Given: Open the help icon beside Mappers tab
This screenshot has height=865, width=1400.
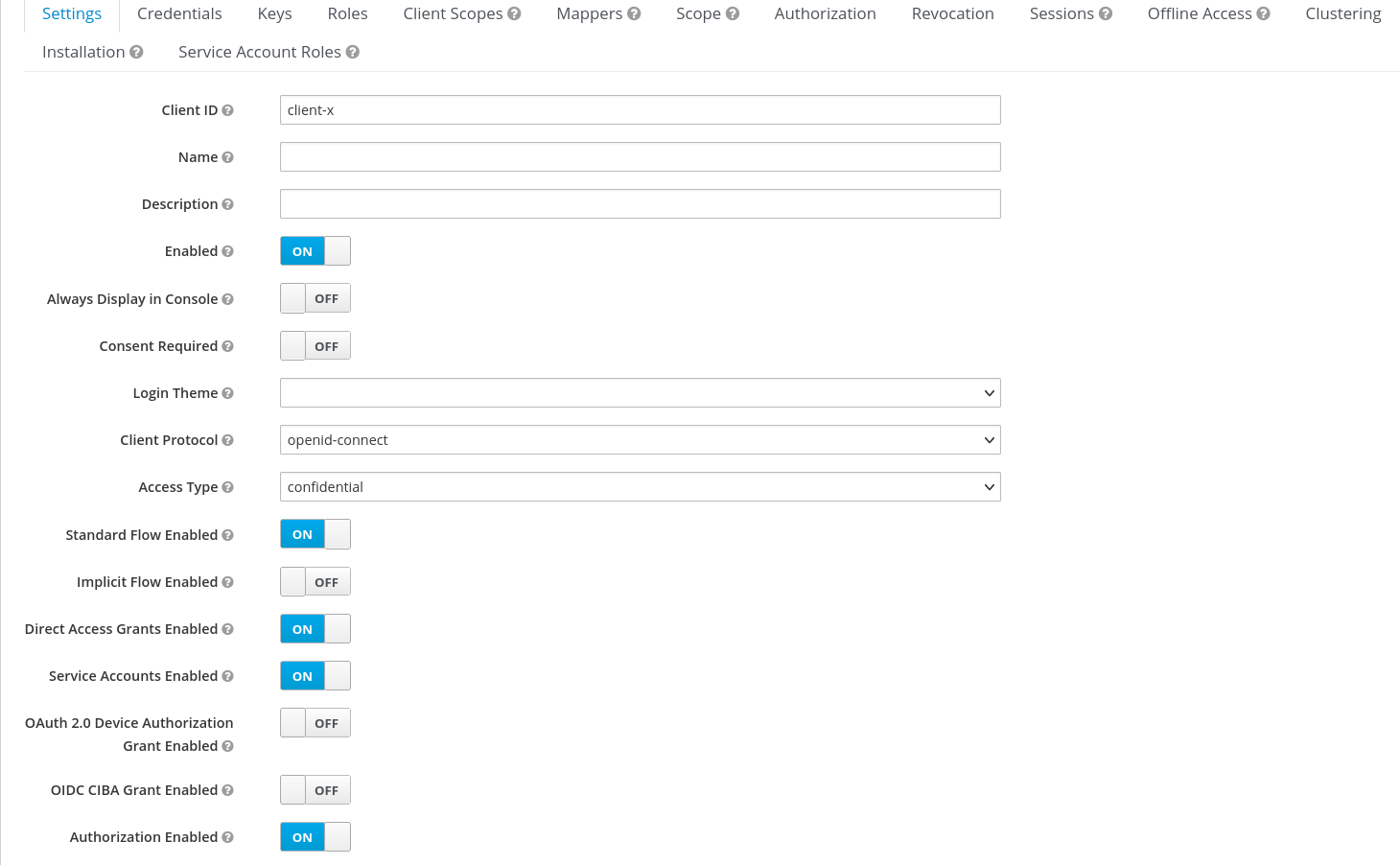Looking at the screenshot, I should point(634,12).
